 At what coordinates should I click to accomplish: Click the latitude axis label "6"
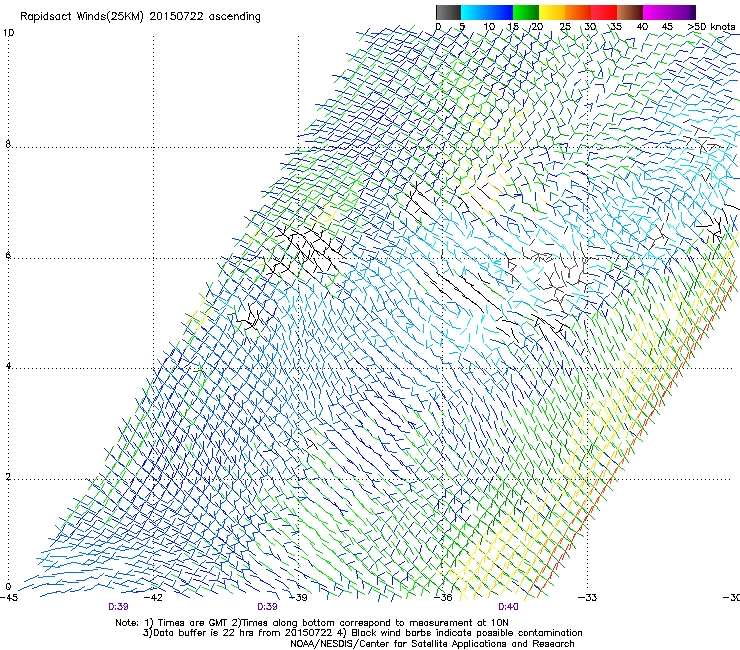click(8, 255)
